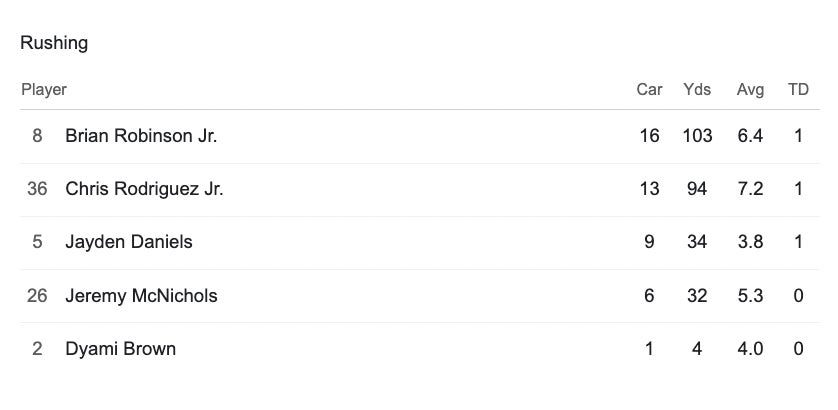The image size is (838, 410).
Task: Click Jeremy McNichols player name
Action: [x=141, y=295]
